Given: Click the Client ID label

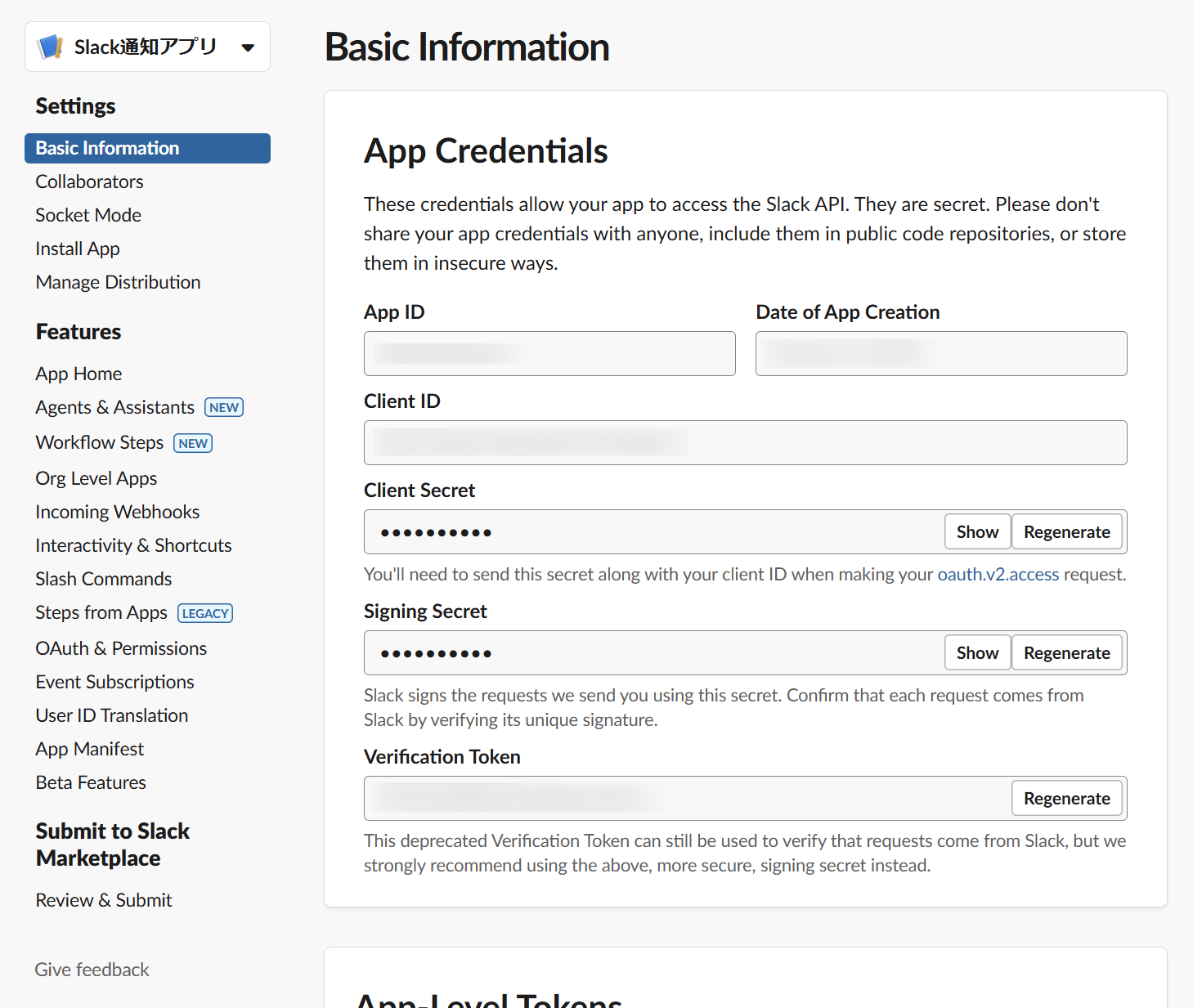Looking at the screenshot, I should point(402,401).
